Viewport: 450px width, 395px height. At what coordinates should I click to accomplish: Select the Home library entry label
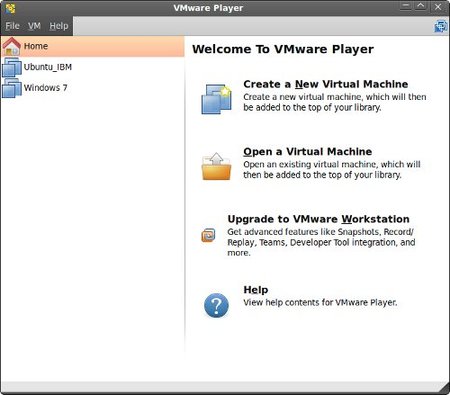(36, 46)
